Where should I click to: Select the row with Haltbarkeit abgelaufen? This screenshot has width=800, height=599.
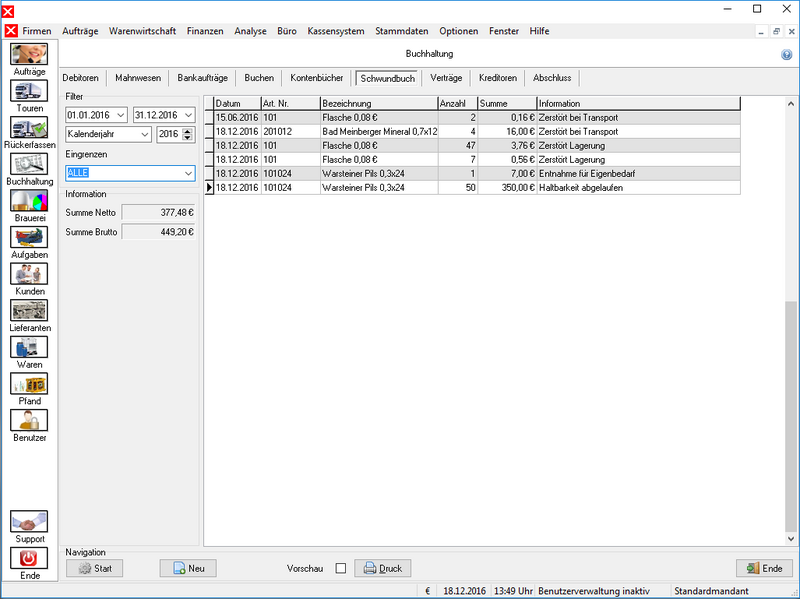coord(473,188)
